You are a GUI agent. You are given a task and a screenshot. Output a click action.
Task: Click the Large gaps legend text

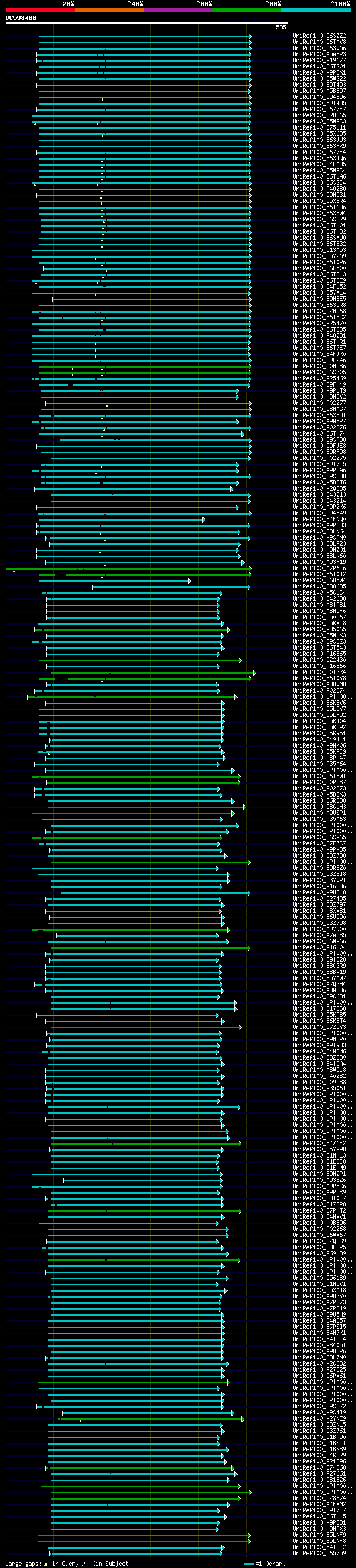[x=24, y=1563]
